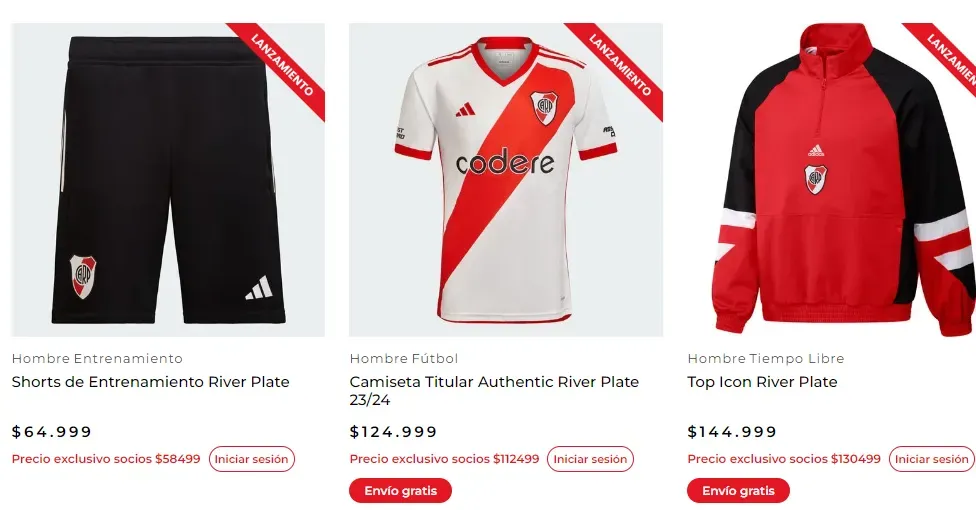Click the adidas logo on the shorts
The width and height of the screenshot is (976, 510).
pos(259,288)
